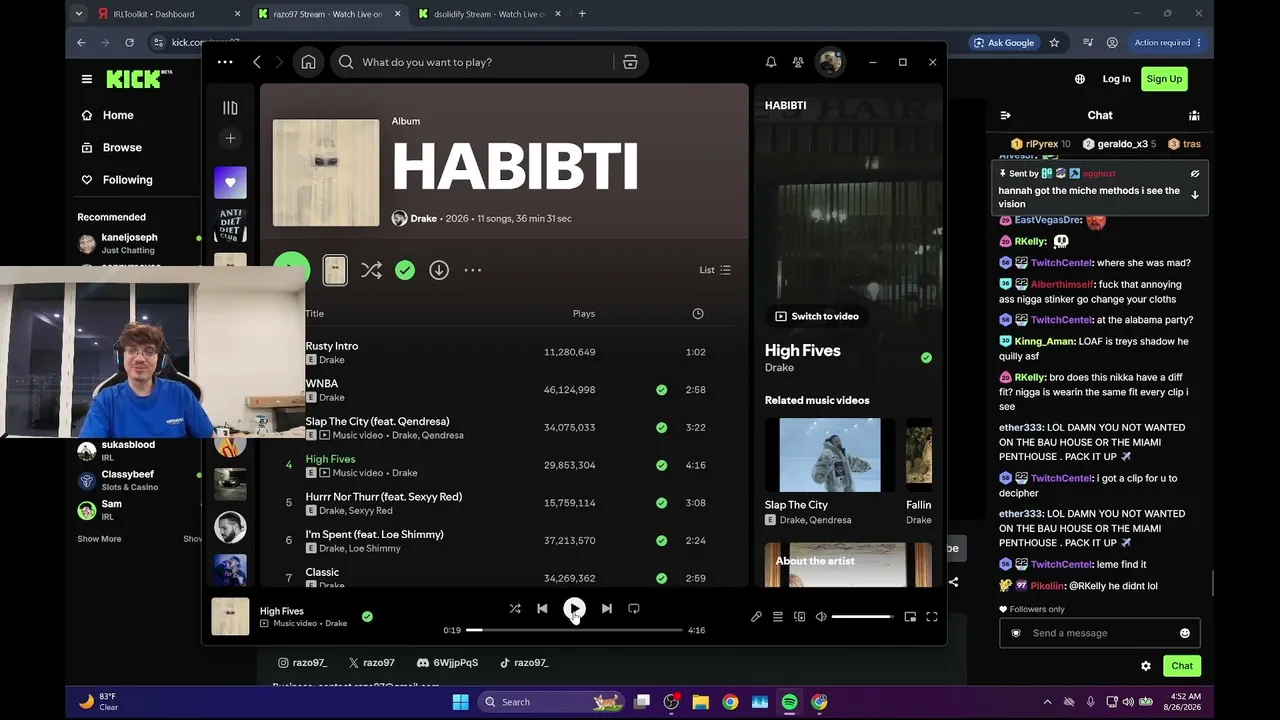Open Liked Songs in Spotify sidebar

(x=230, y=183)
